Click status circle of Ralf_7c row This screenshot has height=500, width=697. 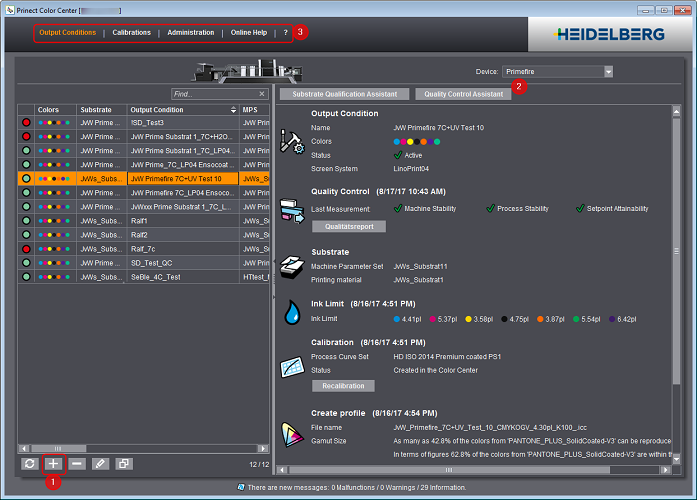click(26, 249)
